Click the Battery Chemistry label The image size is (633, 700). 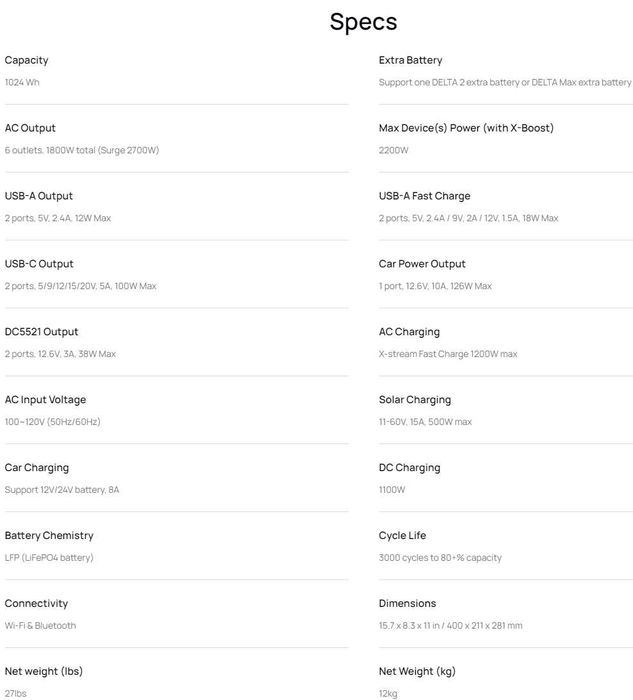coord(49,536)
